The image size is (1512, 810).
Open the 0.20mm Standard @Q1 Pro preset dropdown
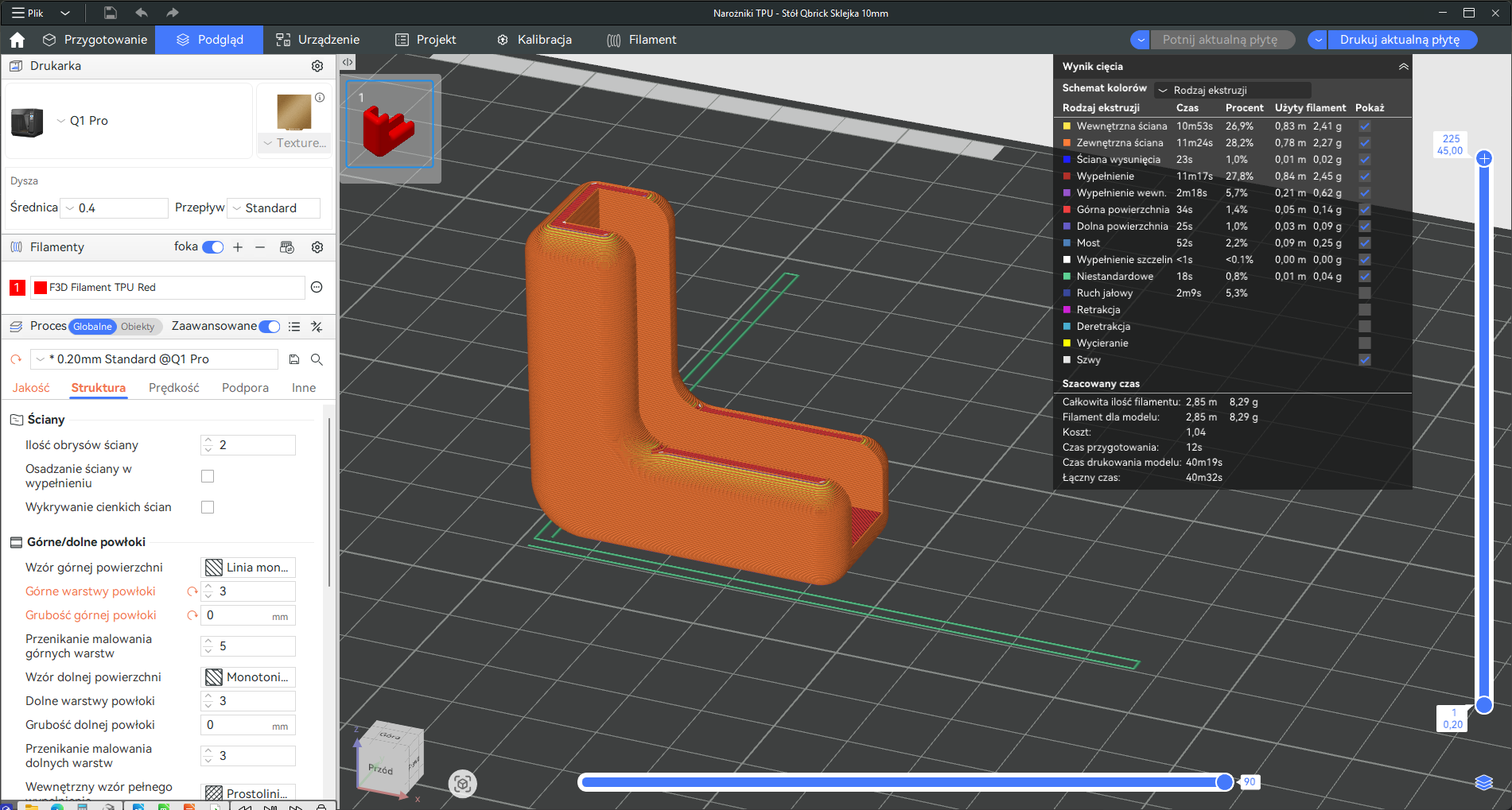coord(154,359)
